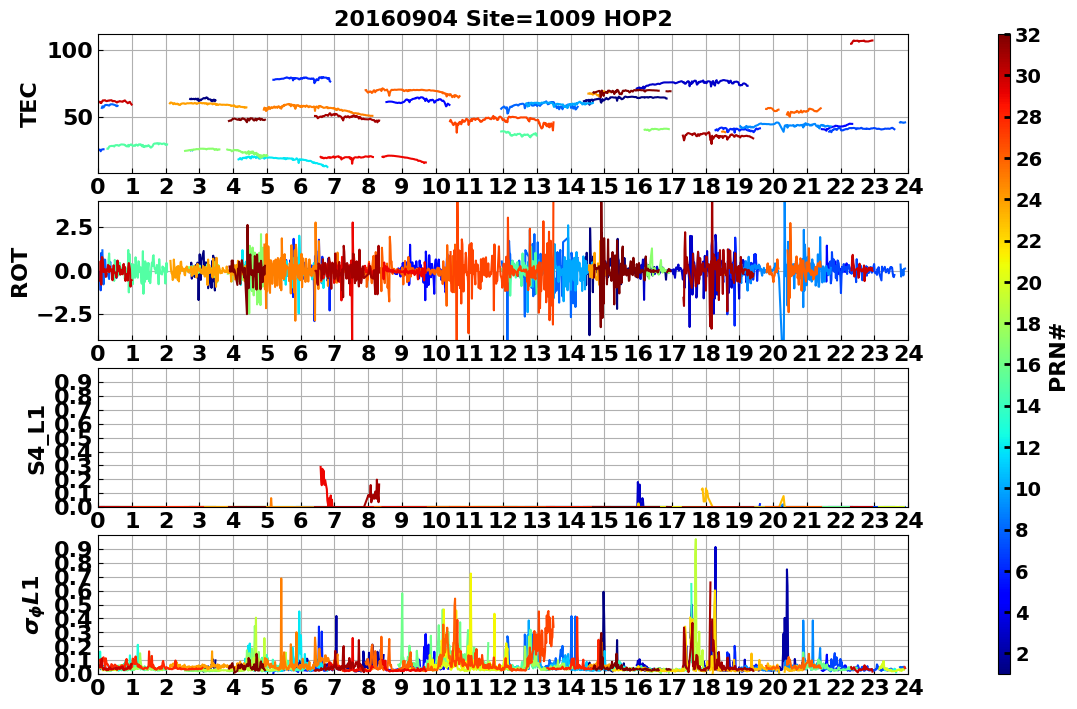1077x709 pixels.
Task: Click the colorbar tick label 24
Action: pos(1028,200)
